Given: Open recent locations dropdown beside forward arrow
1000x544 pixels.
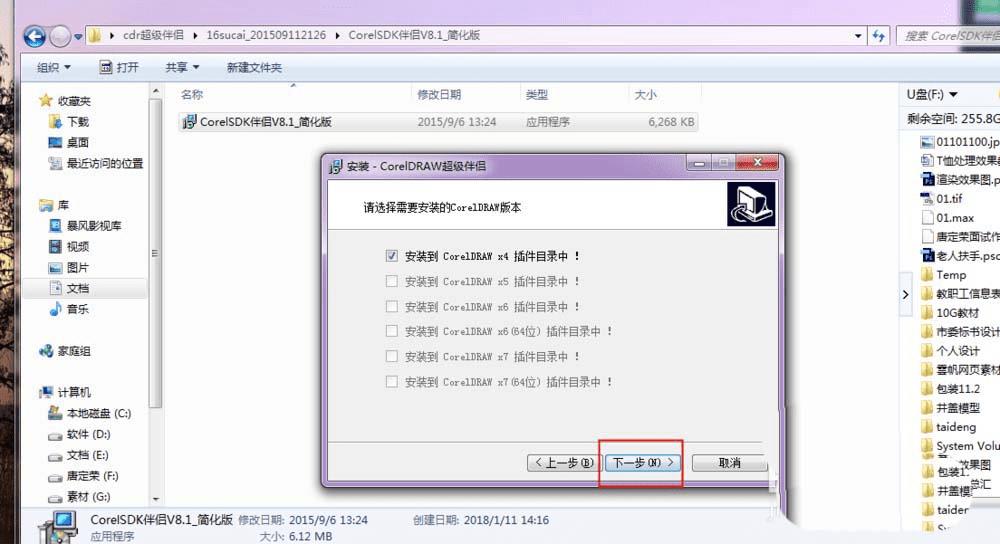Looking at the screenshot, I should coord(78,37).
